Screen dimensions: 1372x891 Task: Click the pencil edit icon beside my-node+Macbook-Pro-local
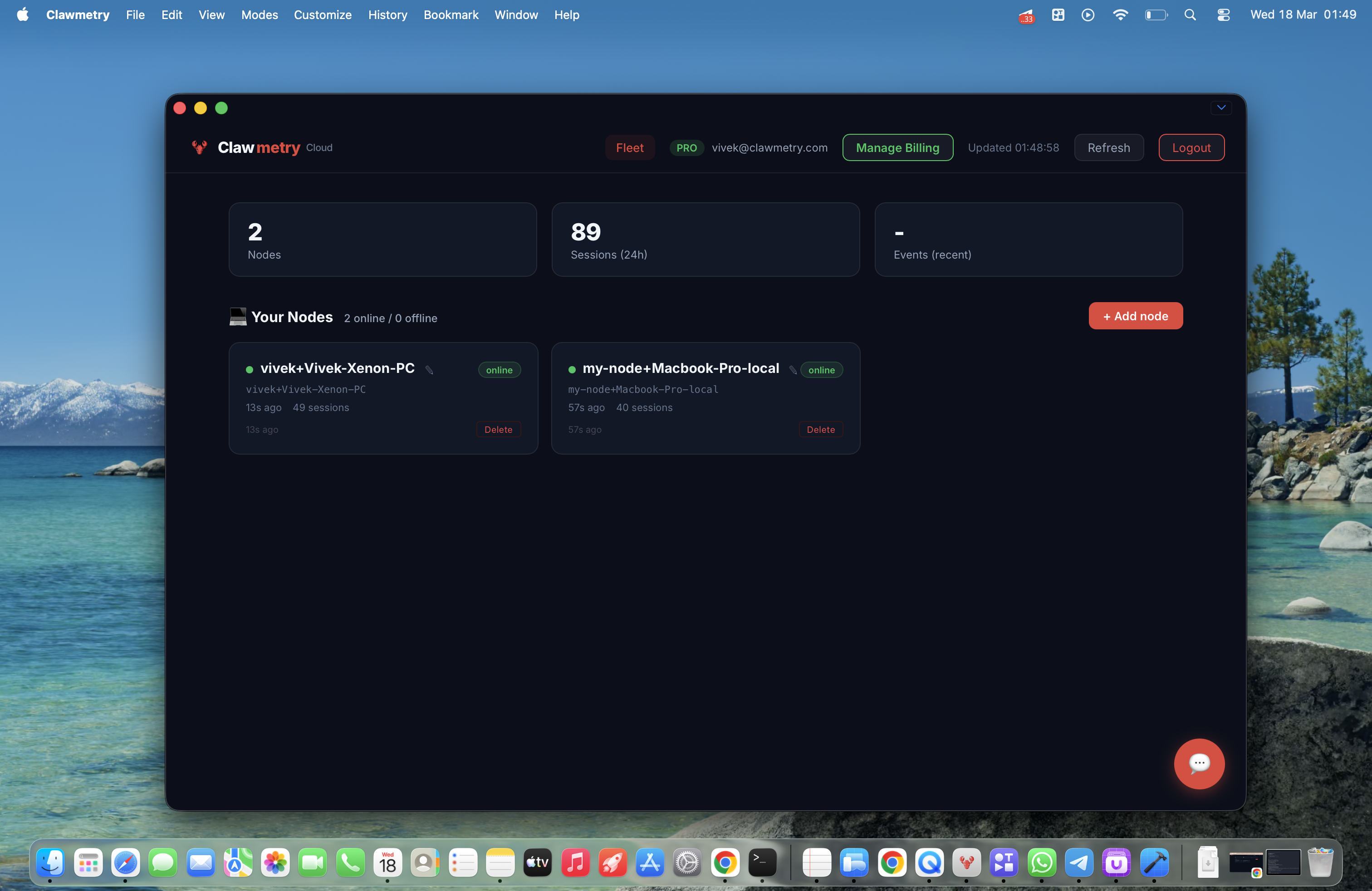(793, 369)
